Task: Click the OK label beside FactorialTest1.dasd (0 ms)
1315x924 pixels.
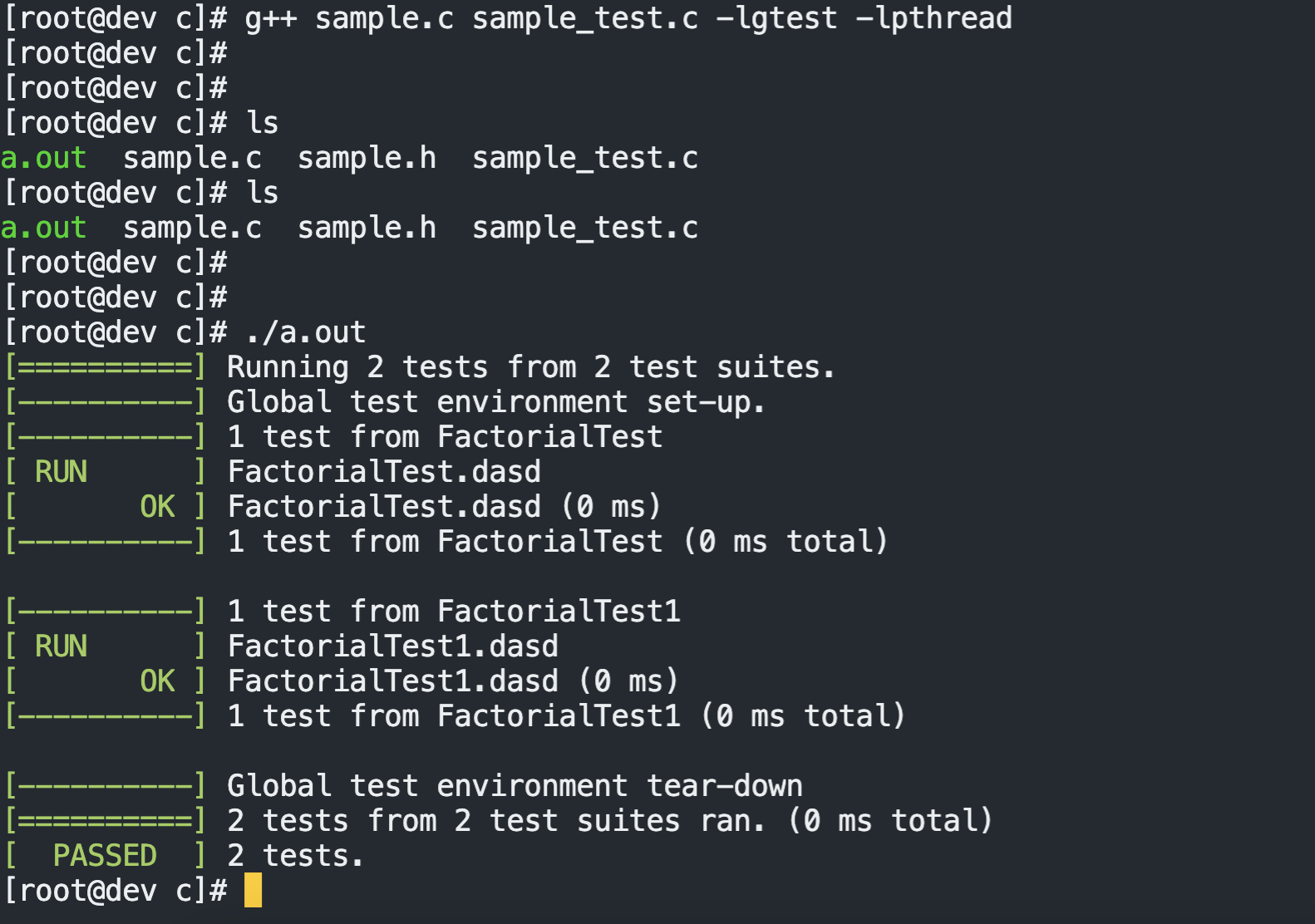Action: 157,681
